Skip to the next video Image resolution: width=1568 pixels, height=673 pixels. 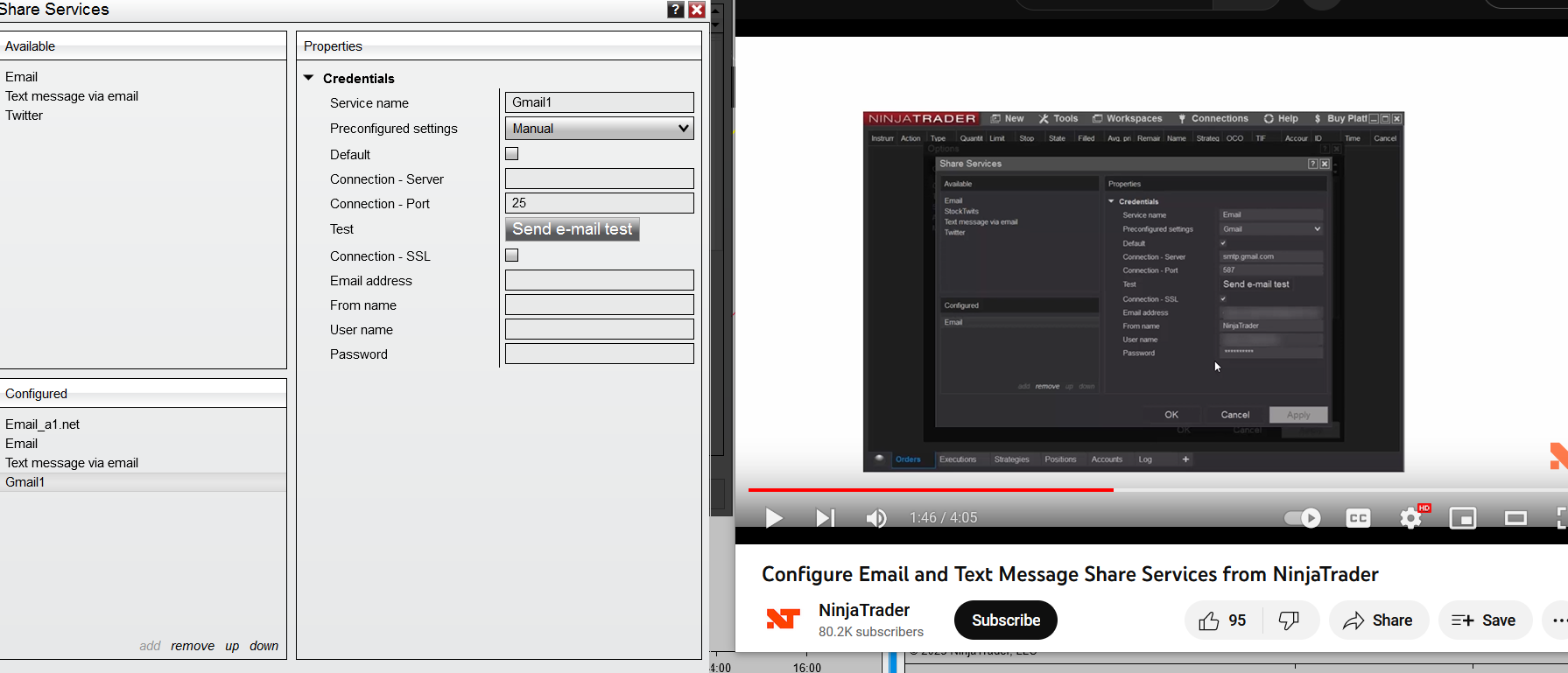click(x=825, y=518)
